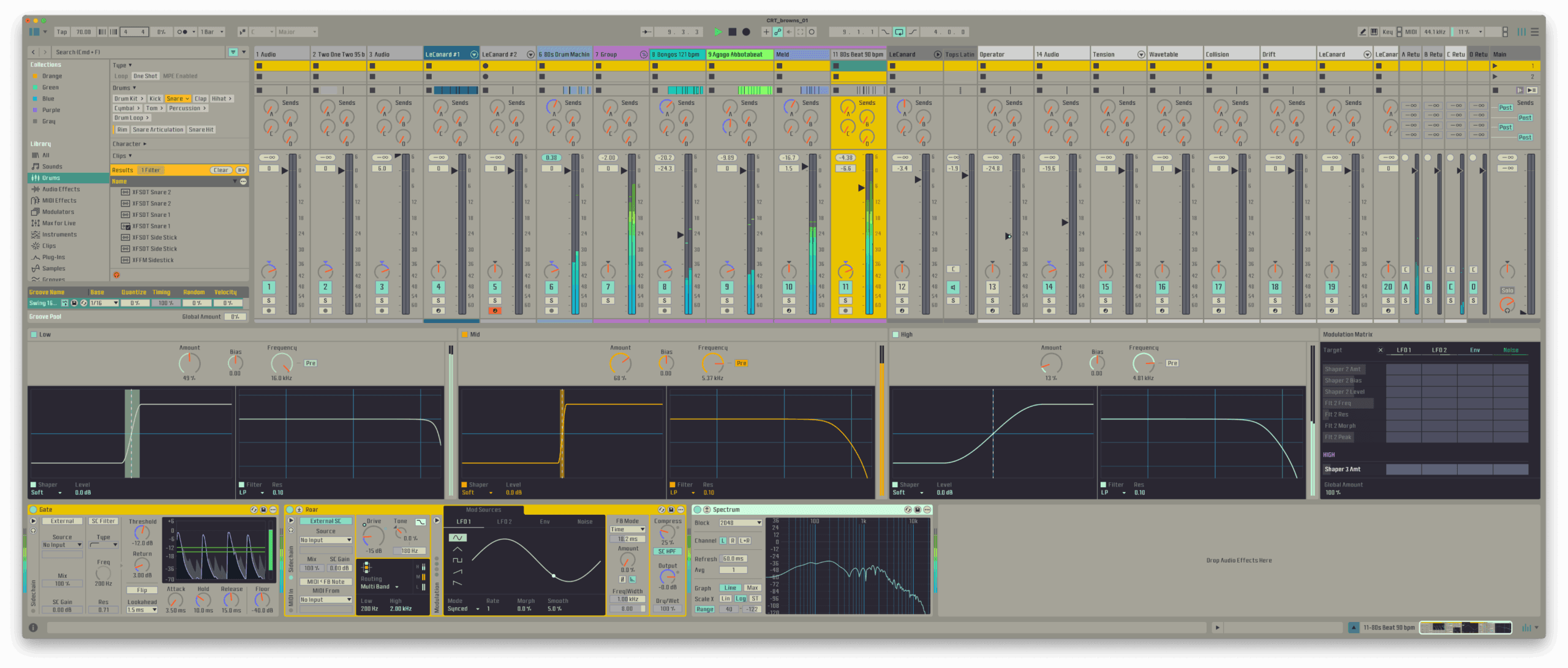Screen dimensions: 1568x668
Task: Select the triangle waveform in Roar LFO 1
Action: click(x=457, y=549)
